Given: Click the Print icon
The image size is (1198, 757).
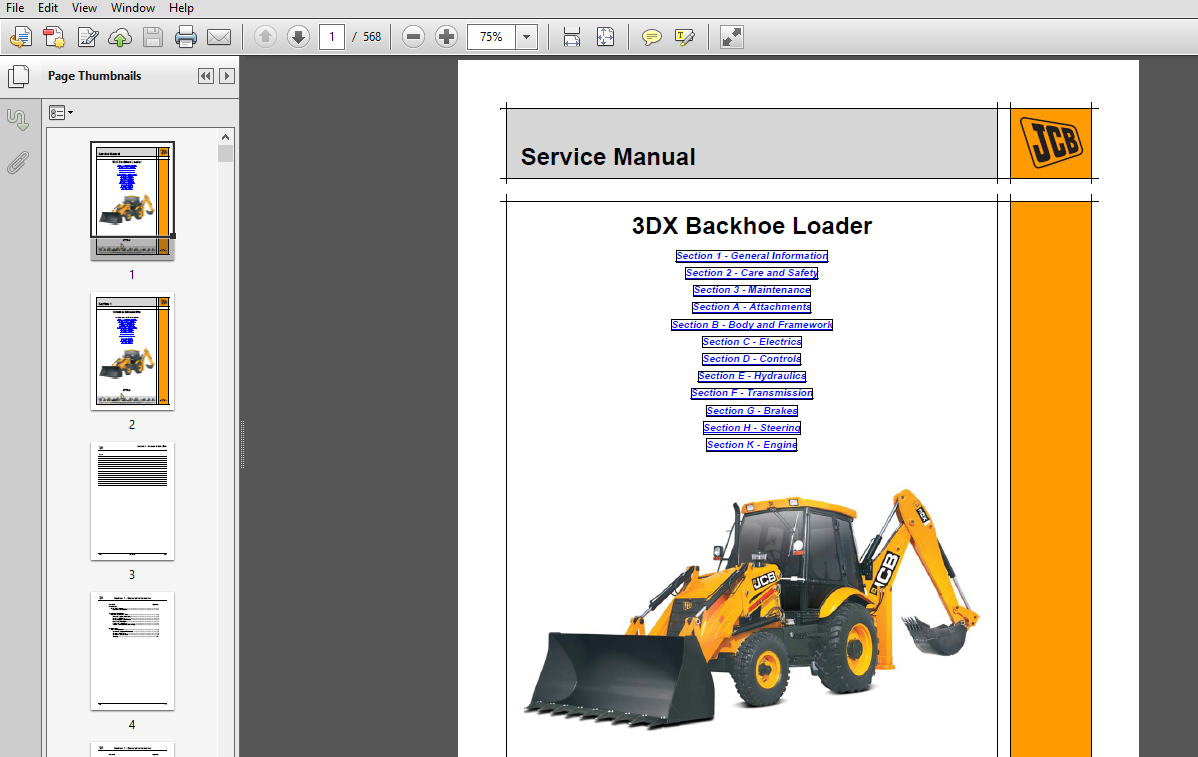Looking at the screenshot, I should pyautogui.click(x=186, y=37).
